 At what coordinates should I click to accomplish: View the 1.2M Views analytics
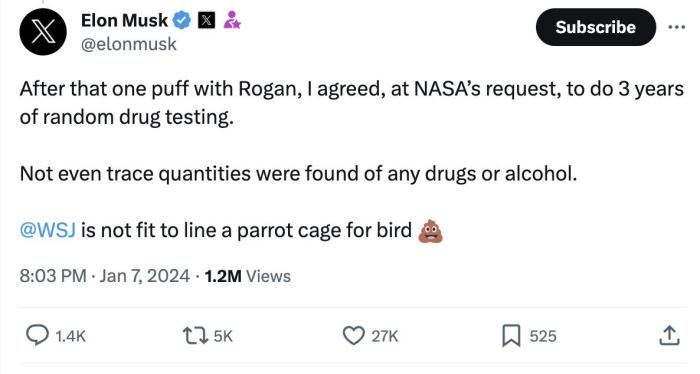(x=248, y=276)
